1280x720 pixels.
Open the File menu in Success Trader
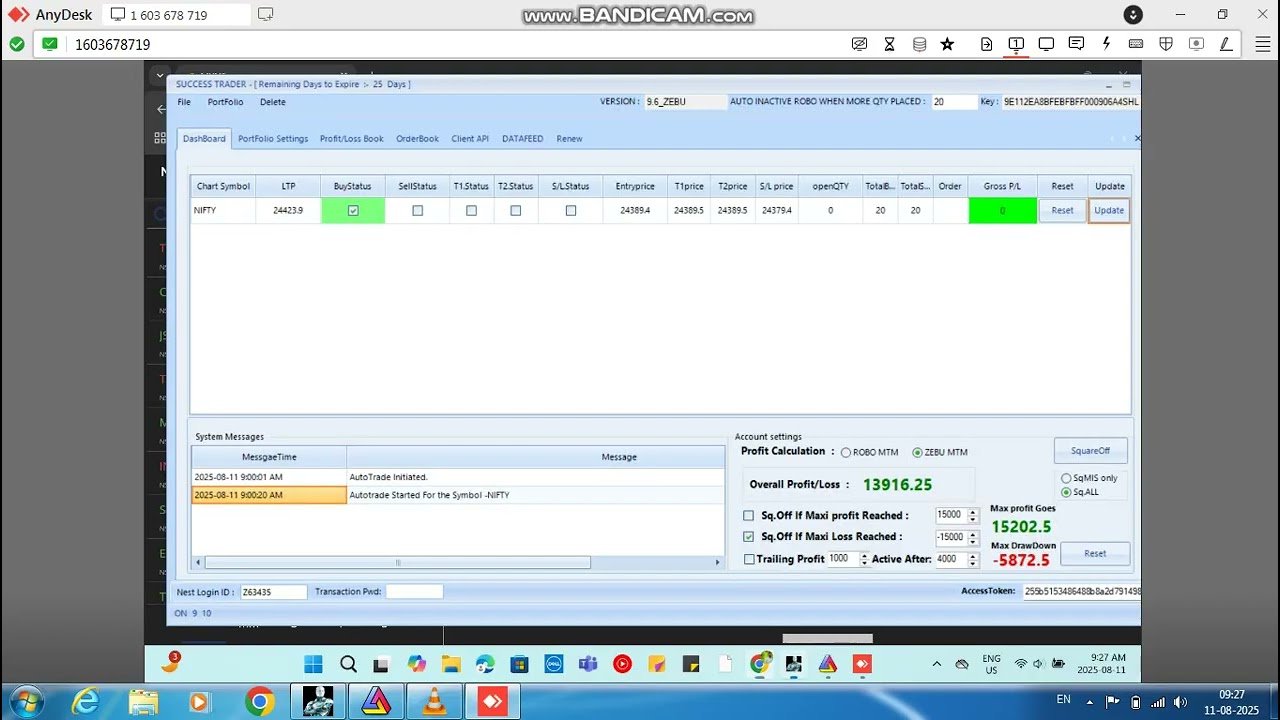(x=183, y=102)
